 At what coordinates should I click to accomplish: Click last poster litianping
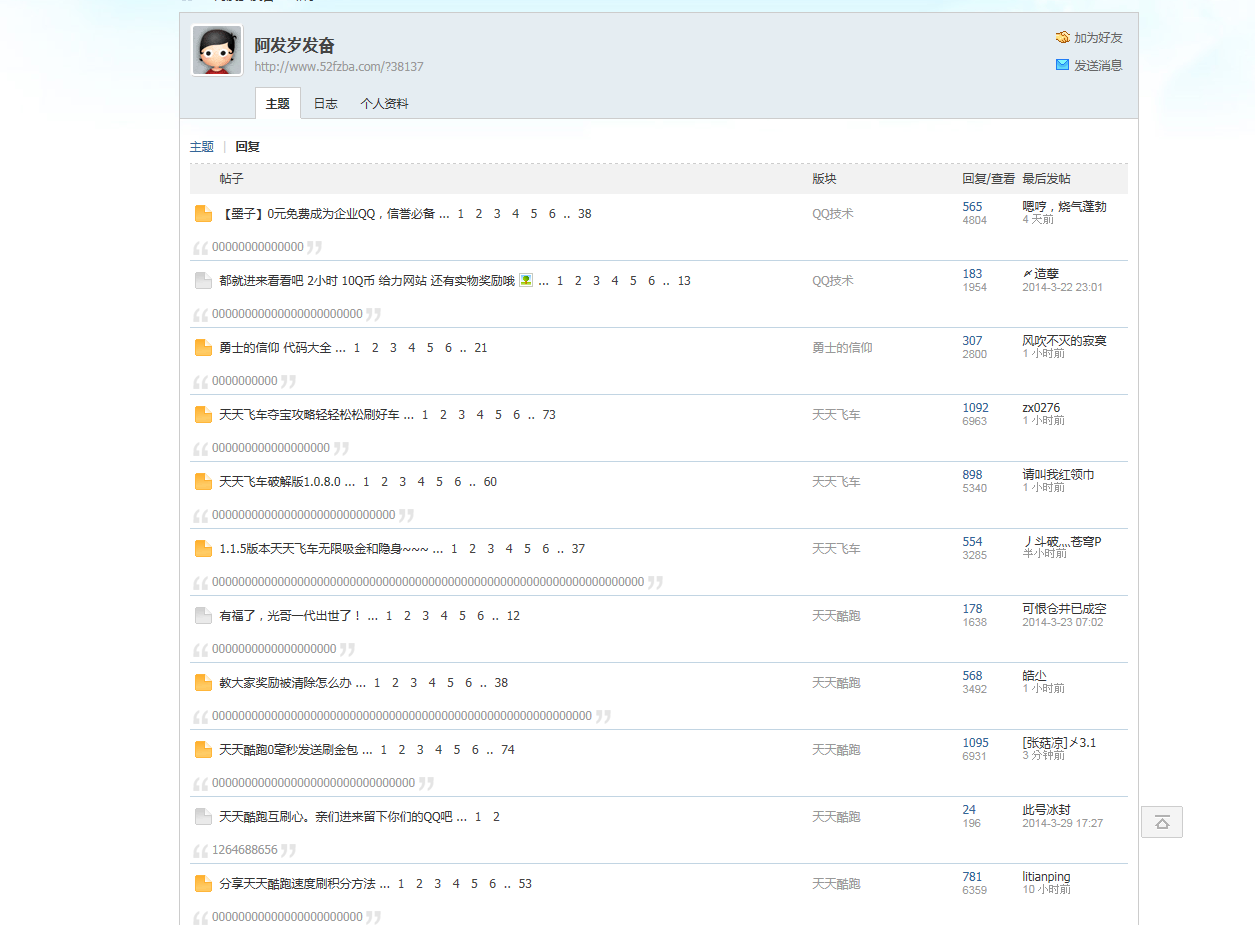1046,877
